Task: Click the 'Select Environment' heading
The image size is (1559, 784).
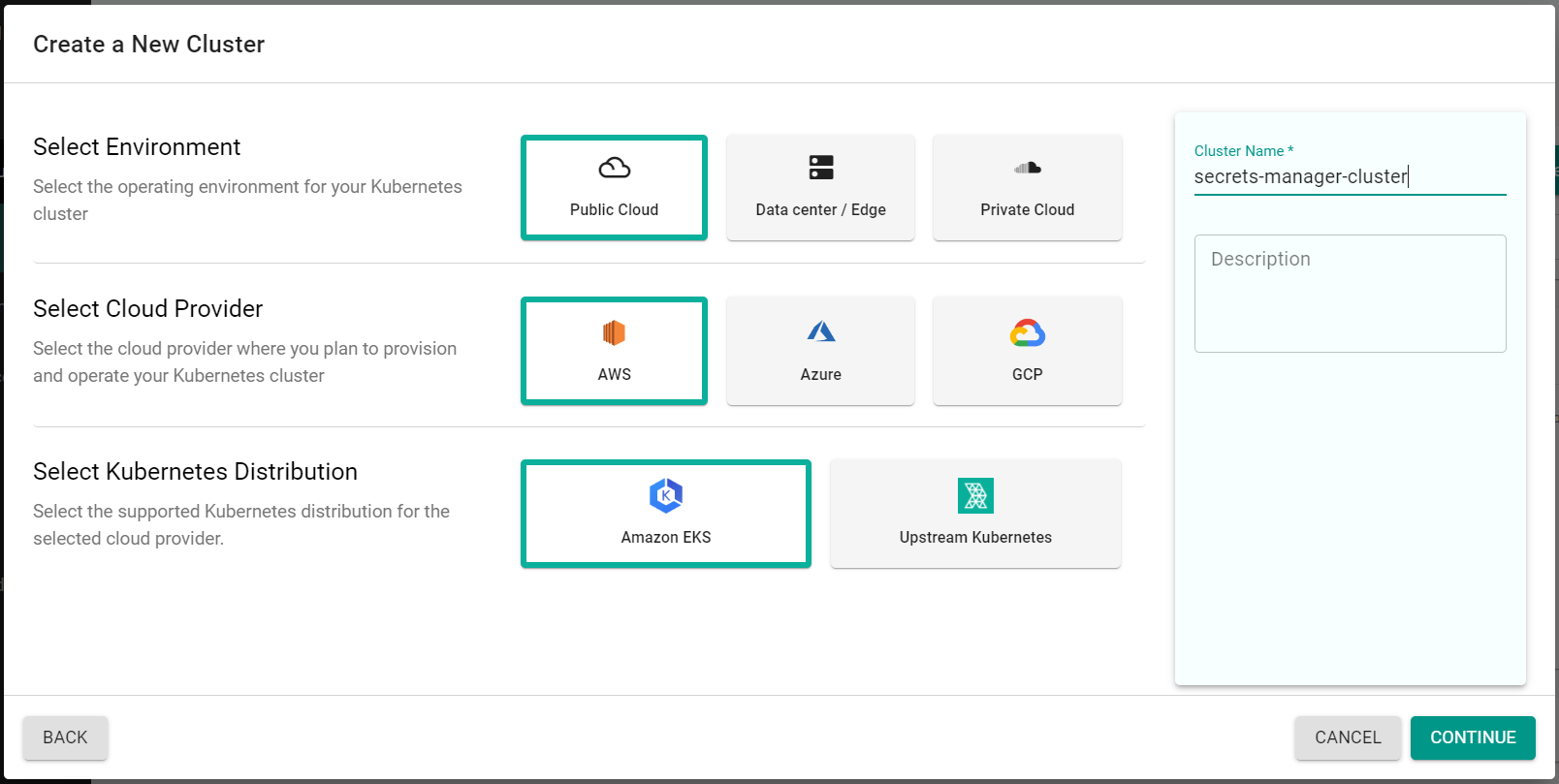Action: coord(137,147)
